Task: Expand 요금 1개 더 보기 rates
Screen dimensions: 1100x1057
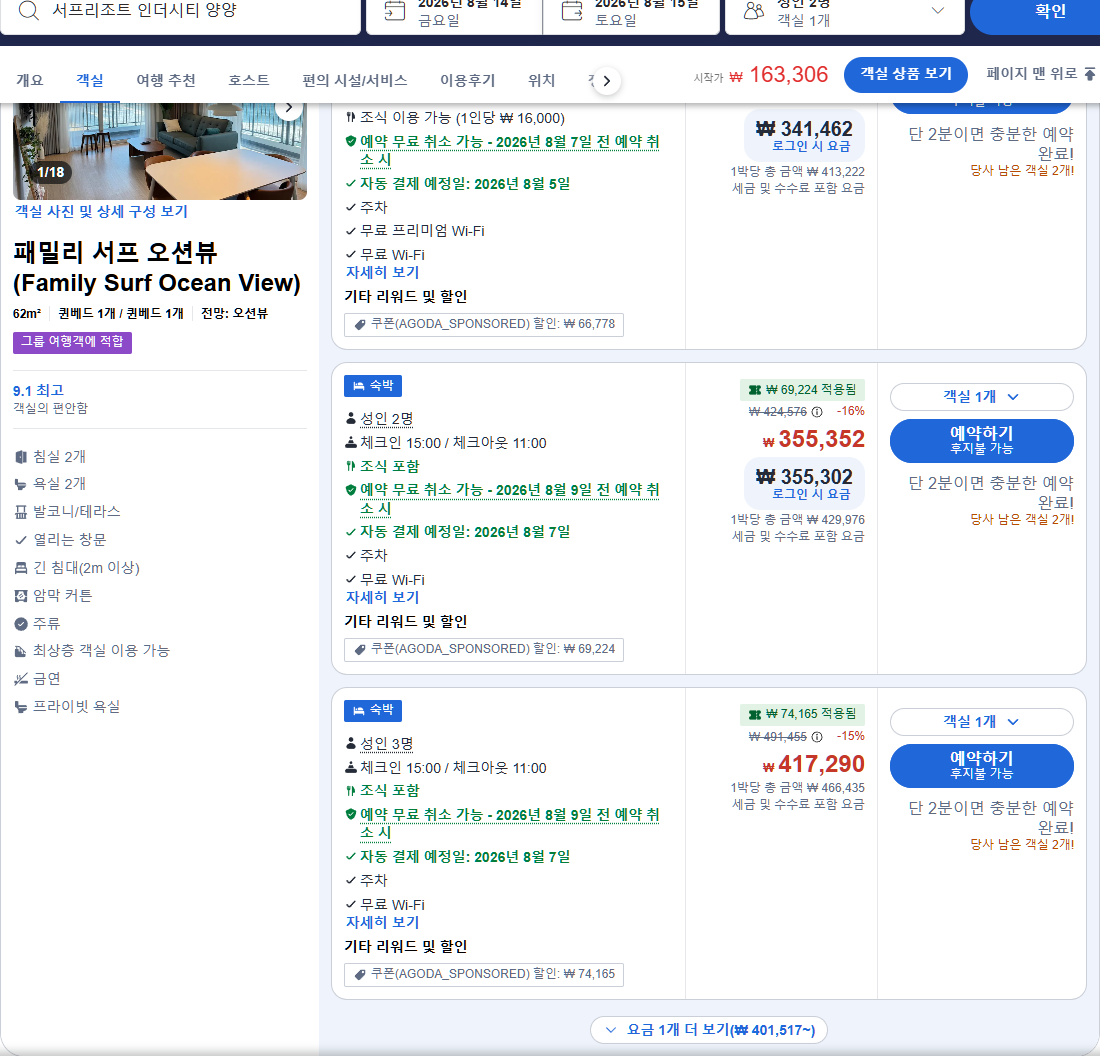Action: (709, 1030)
